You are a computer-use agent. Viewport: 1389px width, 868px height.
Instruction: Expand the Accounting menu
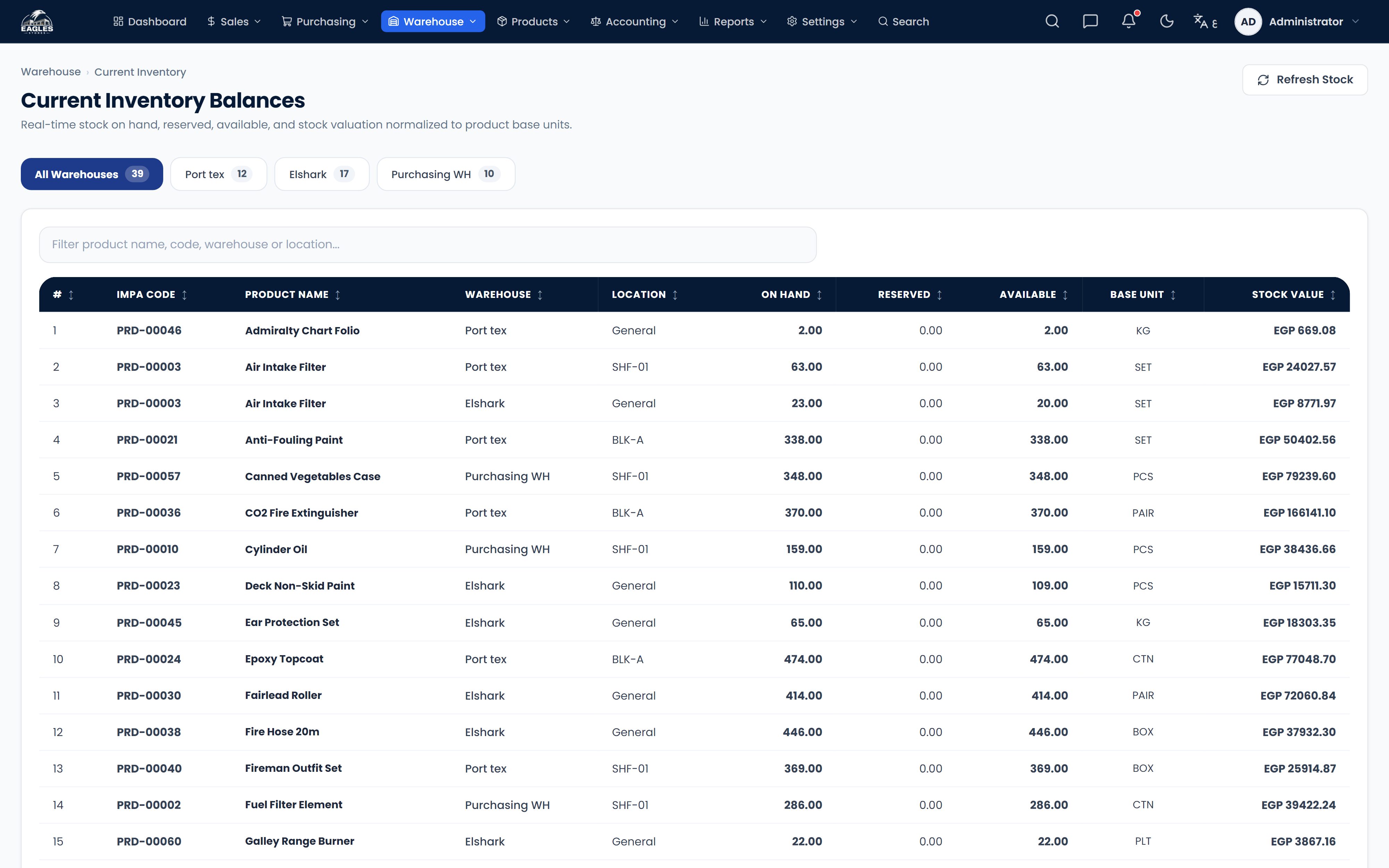click(634, 22)
